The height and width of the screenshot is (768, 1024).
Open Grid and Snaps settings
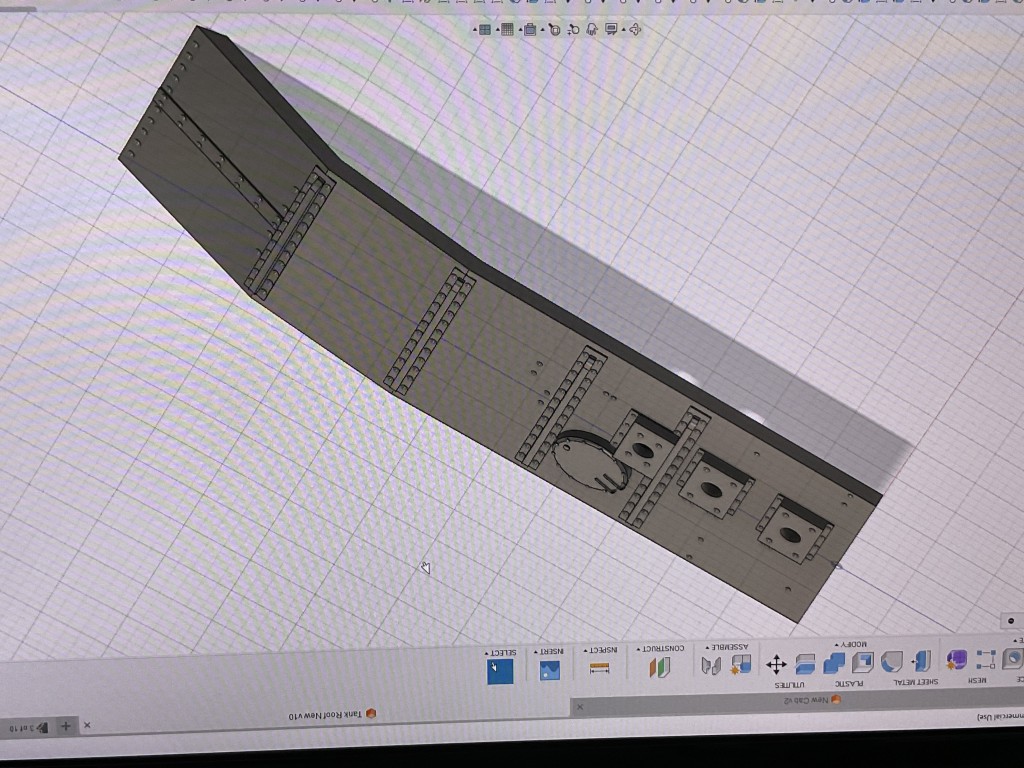(507, 30)
